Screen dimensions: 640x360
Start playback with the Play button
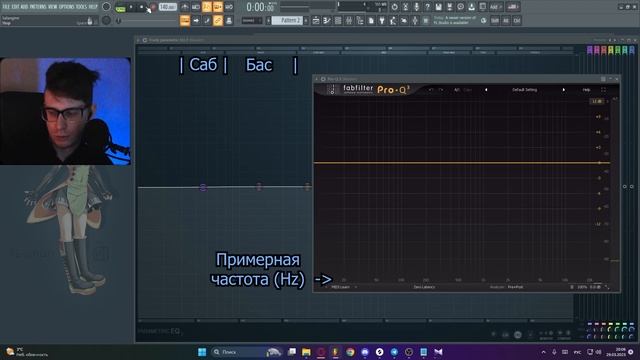coord(131,7)
